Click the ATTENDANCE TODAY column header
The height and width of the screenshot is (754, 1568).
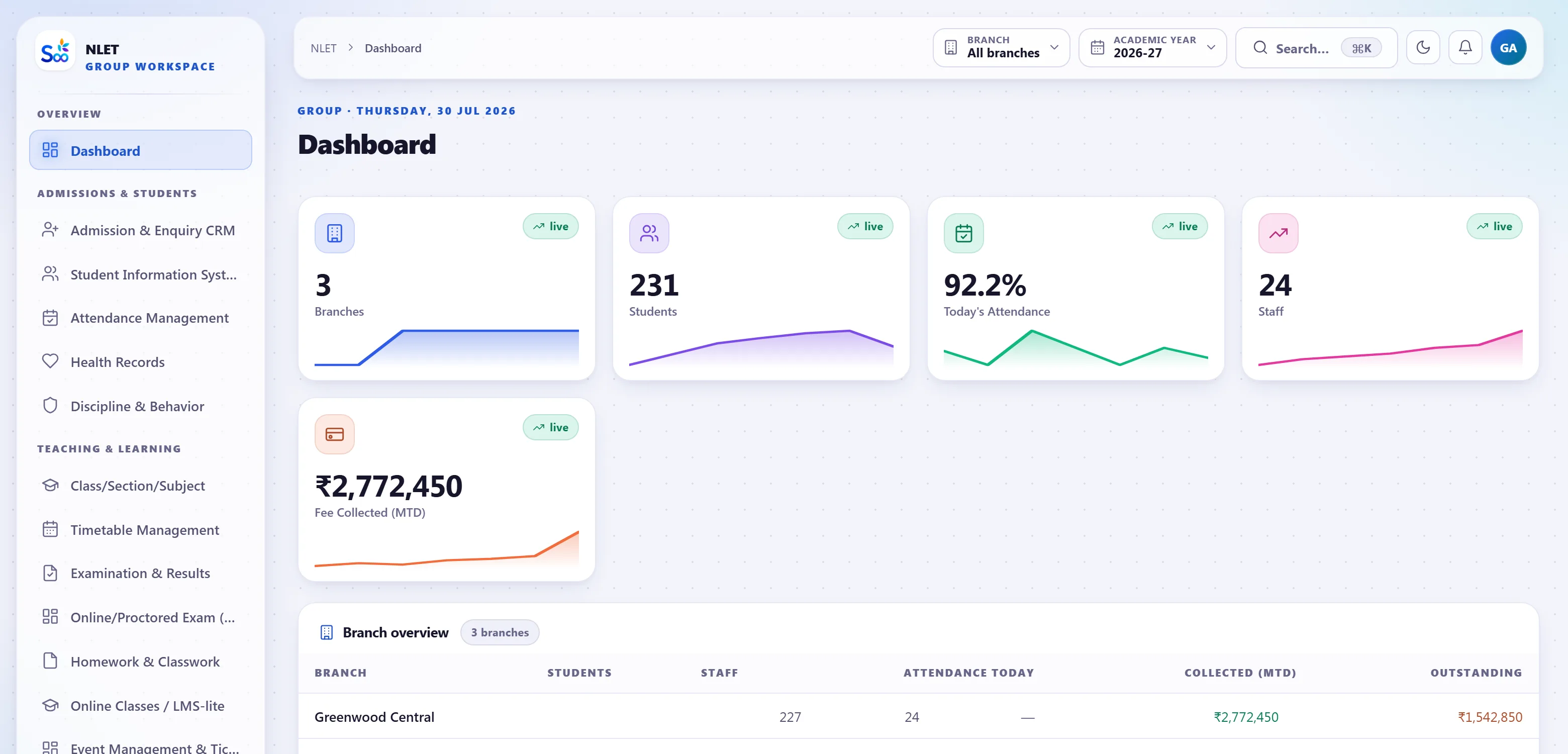coord(968,673)
